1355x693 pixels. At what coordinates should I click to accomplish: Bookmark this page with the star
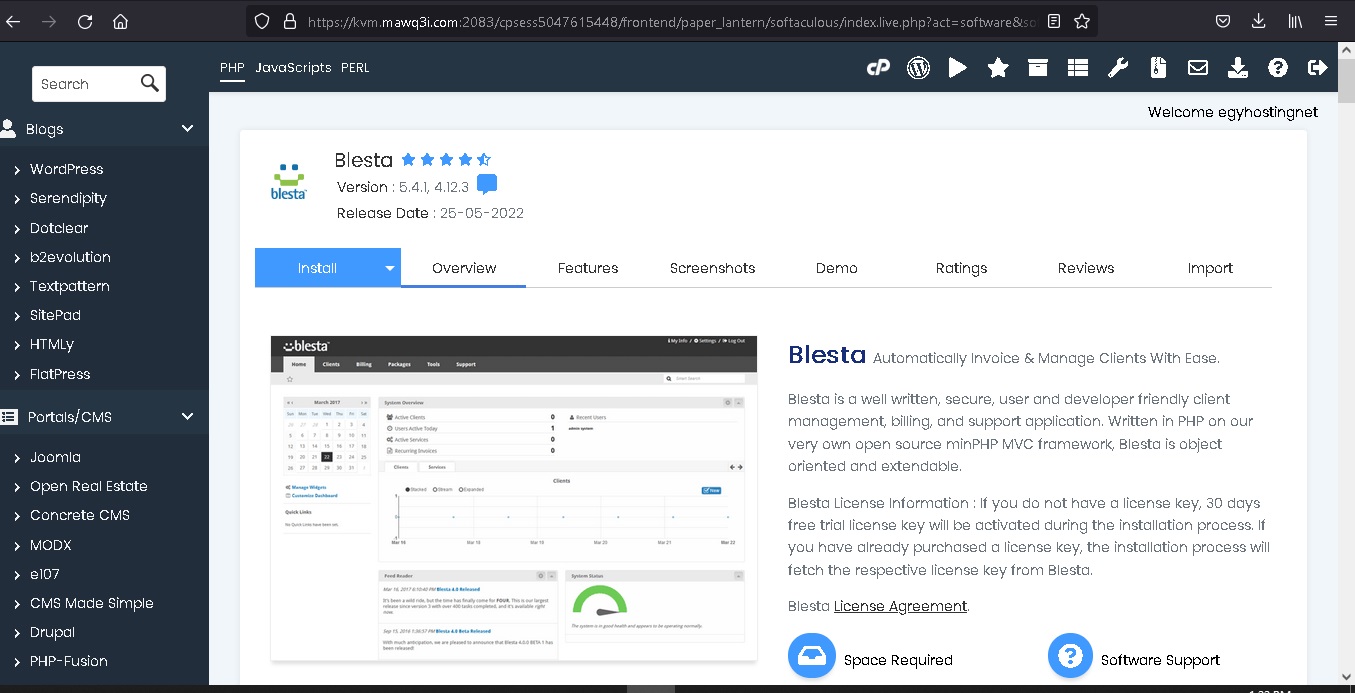pyautogui.click(x=1081, y=21)
